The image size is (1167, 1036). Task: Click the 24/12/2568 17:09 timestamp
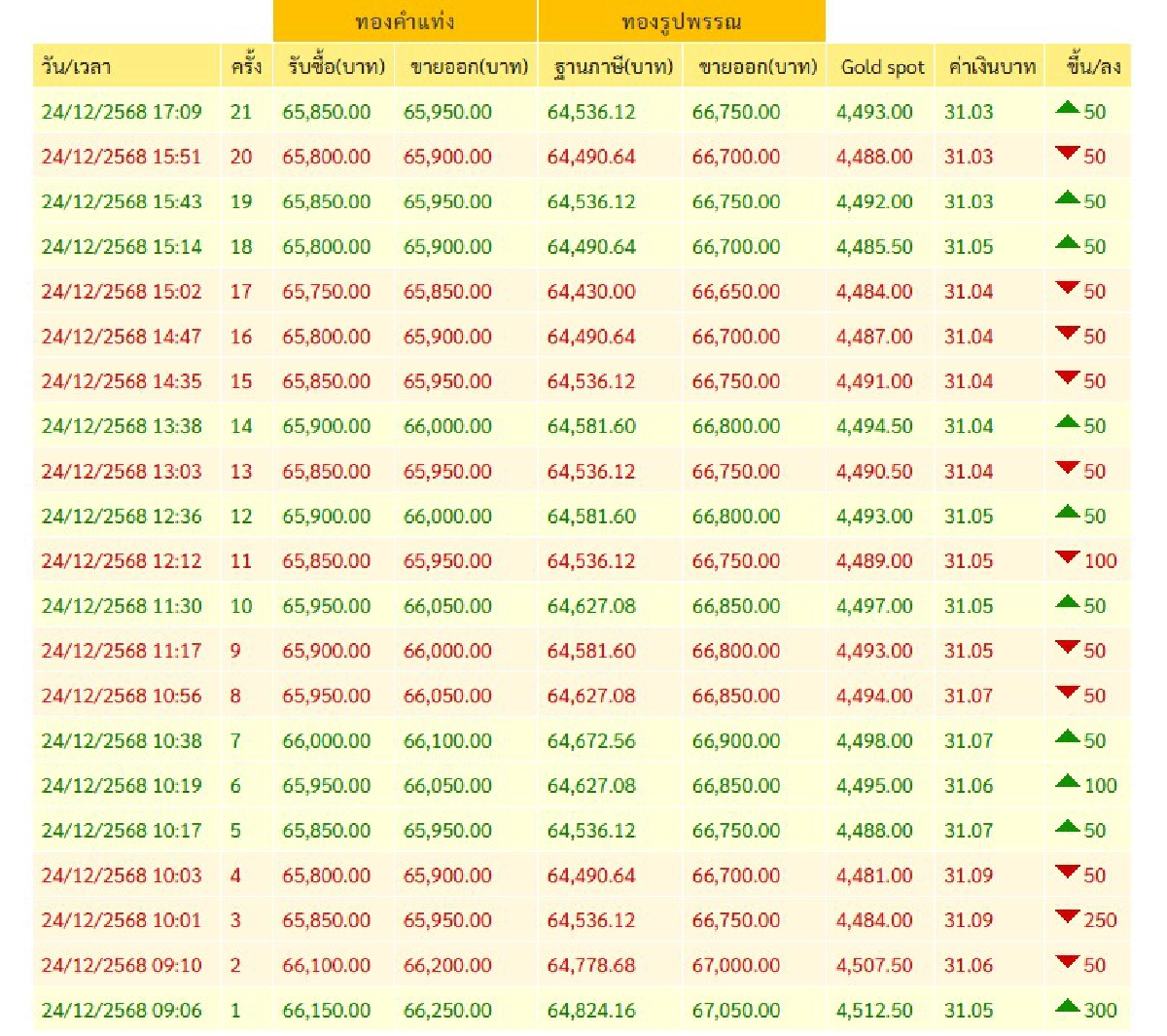tap(122, 112)
